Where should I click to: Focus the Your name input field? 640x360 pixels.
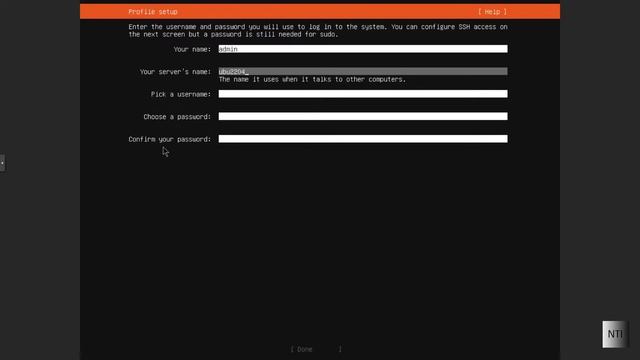pos(363,49)
